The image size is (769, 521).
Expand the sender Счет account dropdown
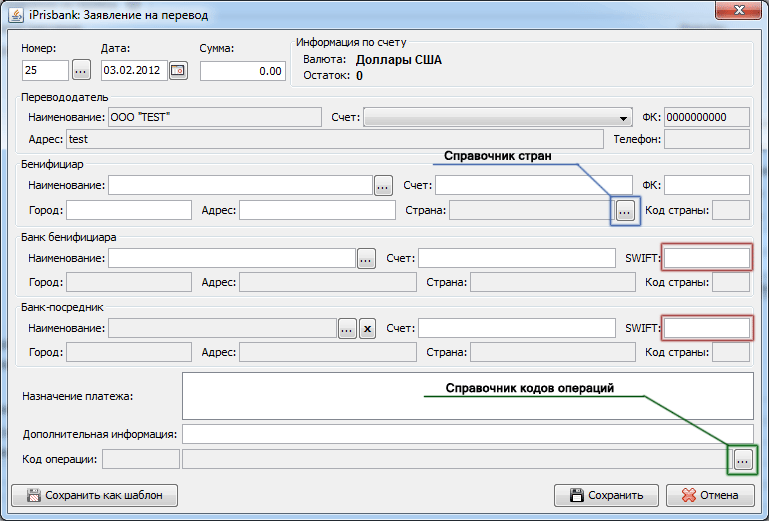point(625,118)
